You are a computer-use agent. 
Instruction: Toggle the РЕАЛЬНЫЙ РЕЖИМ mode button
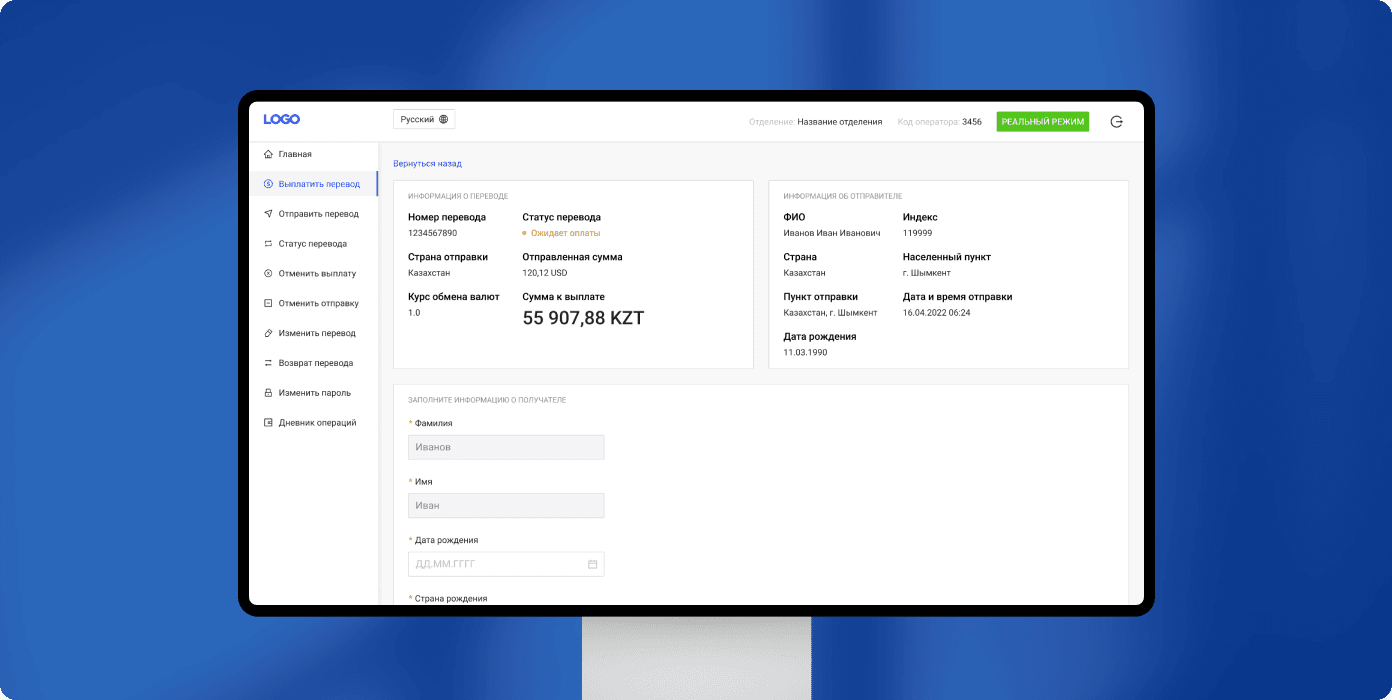coord(1042,121)
